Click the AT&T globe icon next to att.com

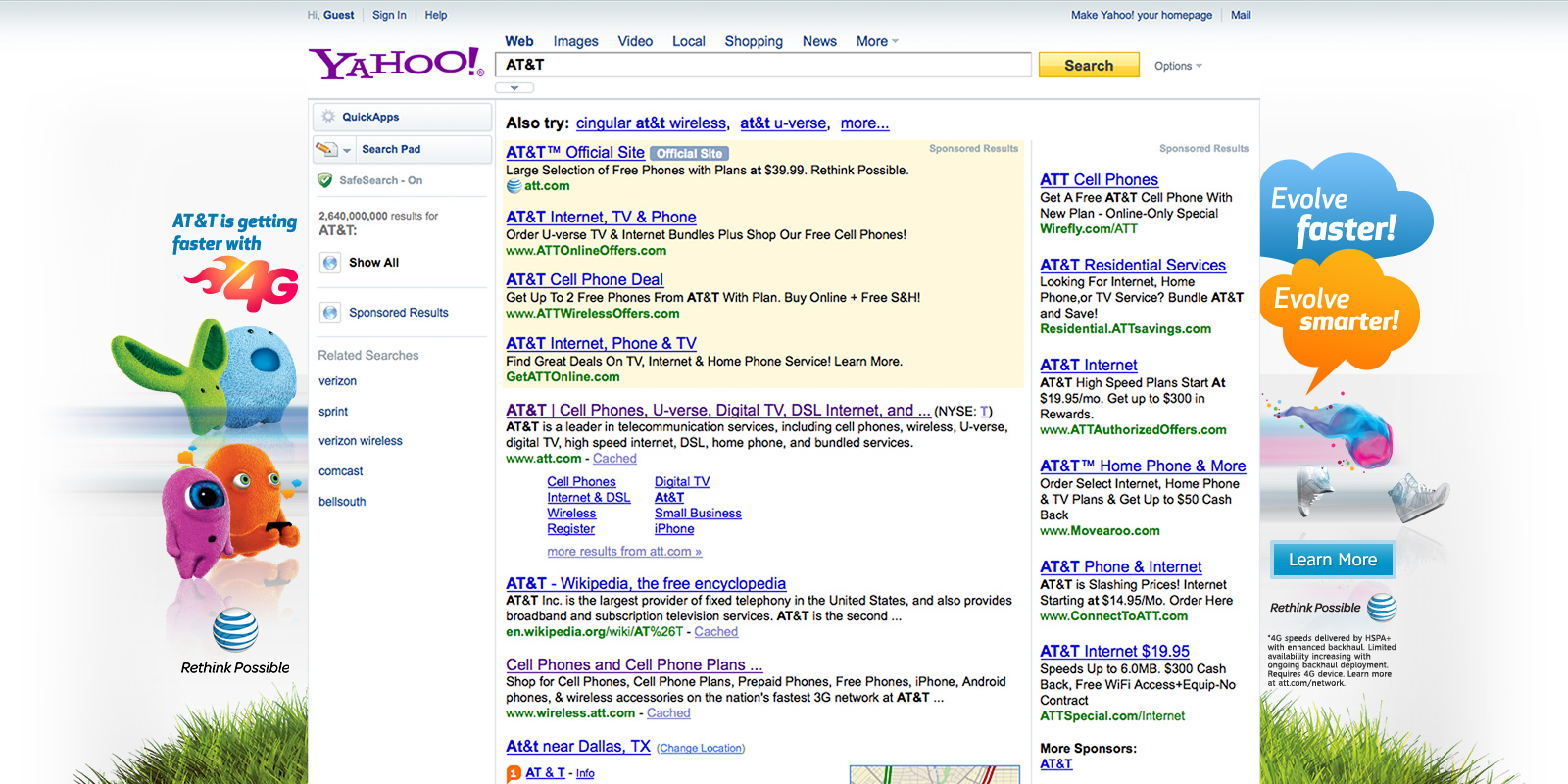pyautogui.click(x=514, y=186)
